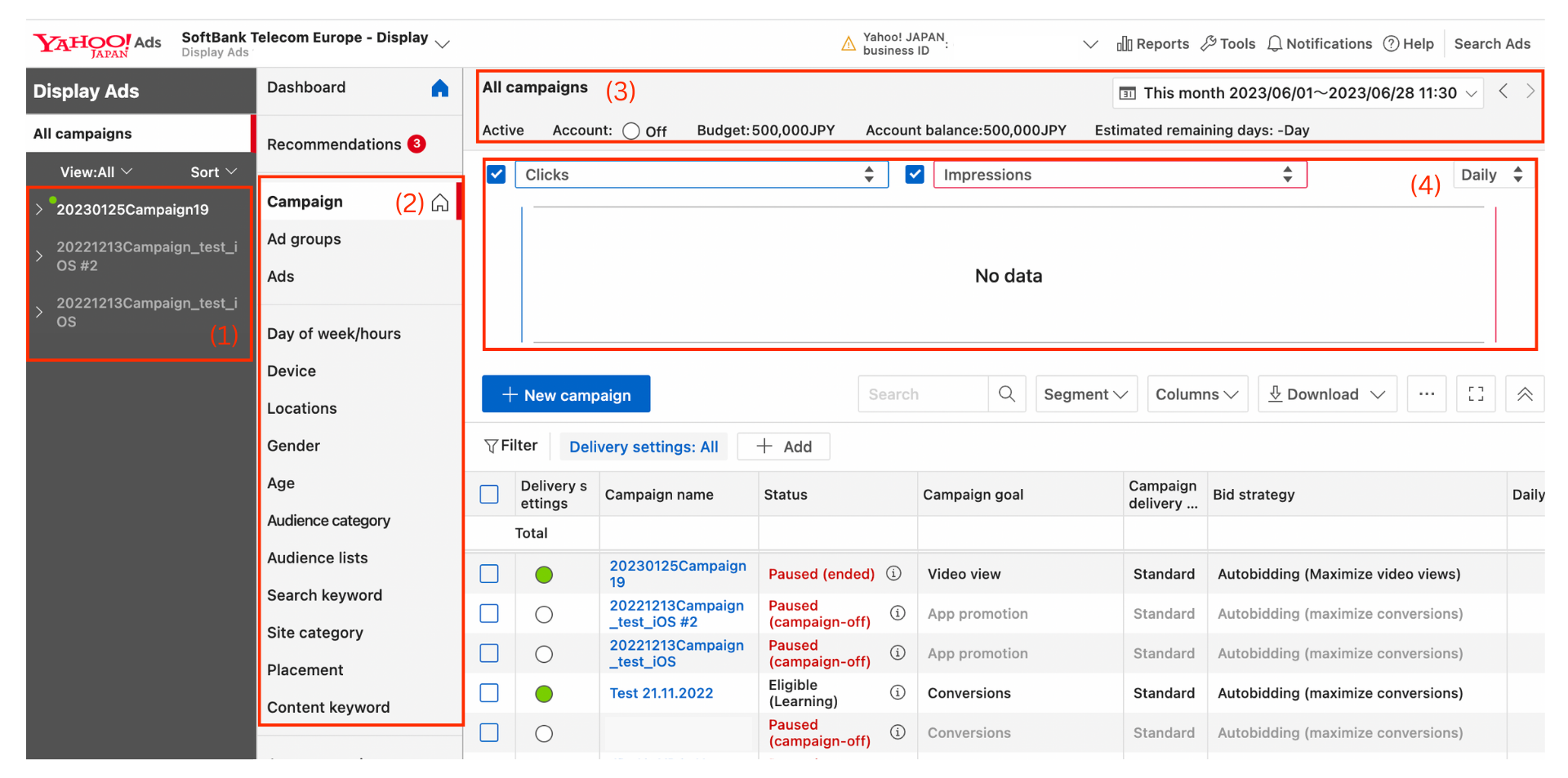1568x778 pixels.
Task: Click the Campaign home outline icon
Action: click(x=440, y=202)
